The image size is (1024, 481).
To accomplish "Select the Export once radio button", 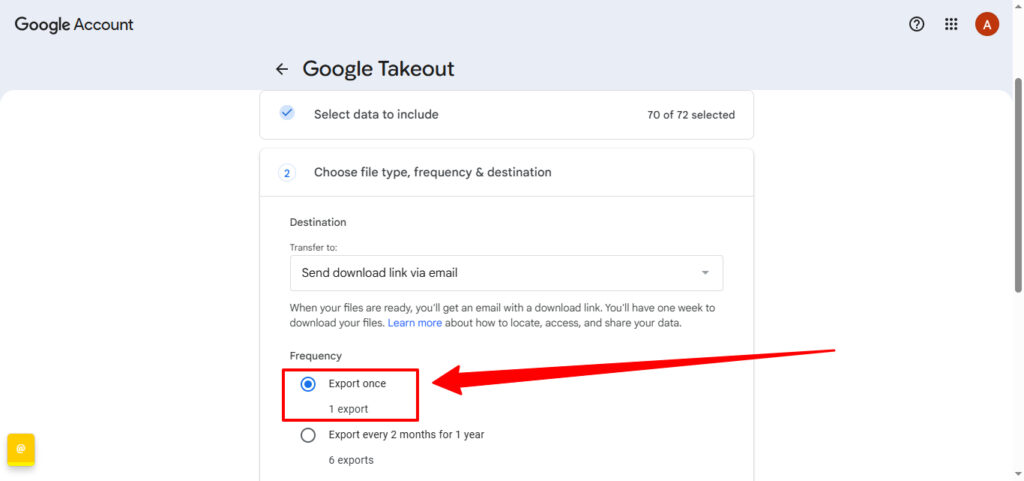I will tap(308, 384).
